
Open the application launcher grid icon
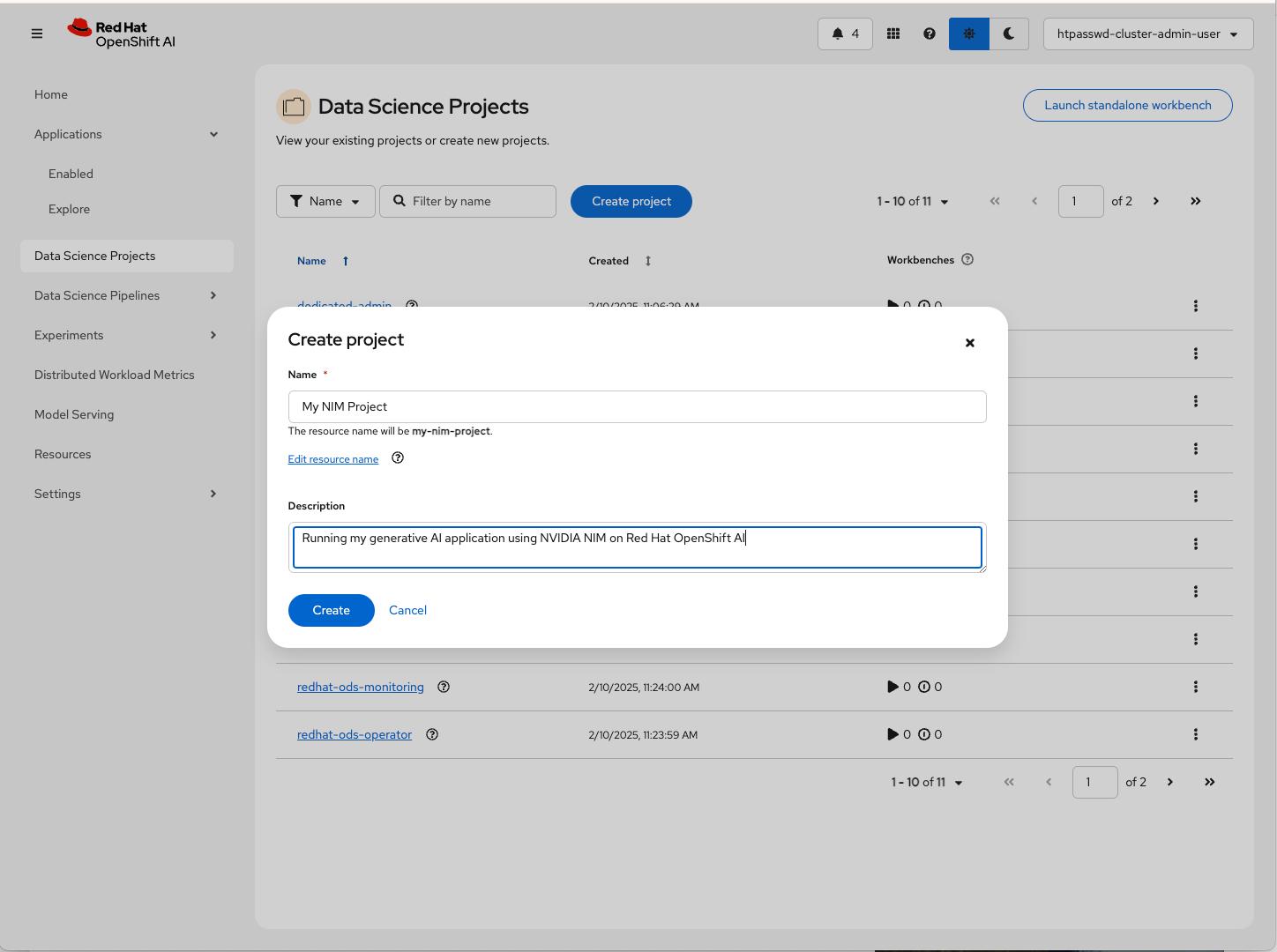click(893, 33)
